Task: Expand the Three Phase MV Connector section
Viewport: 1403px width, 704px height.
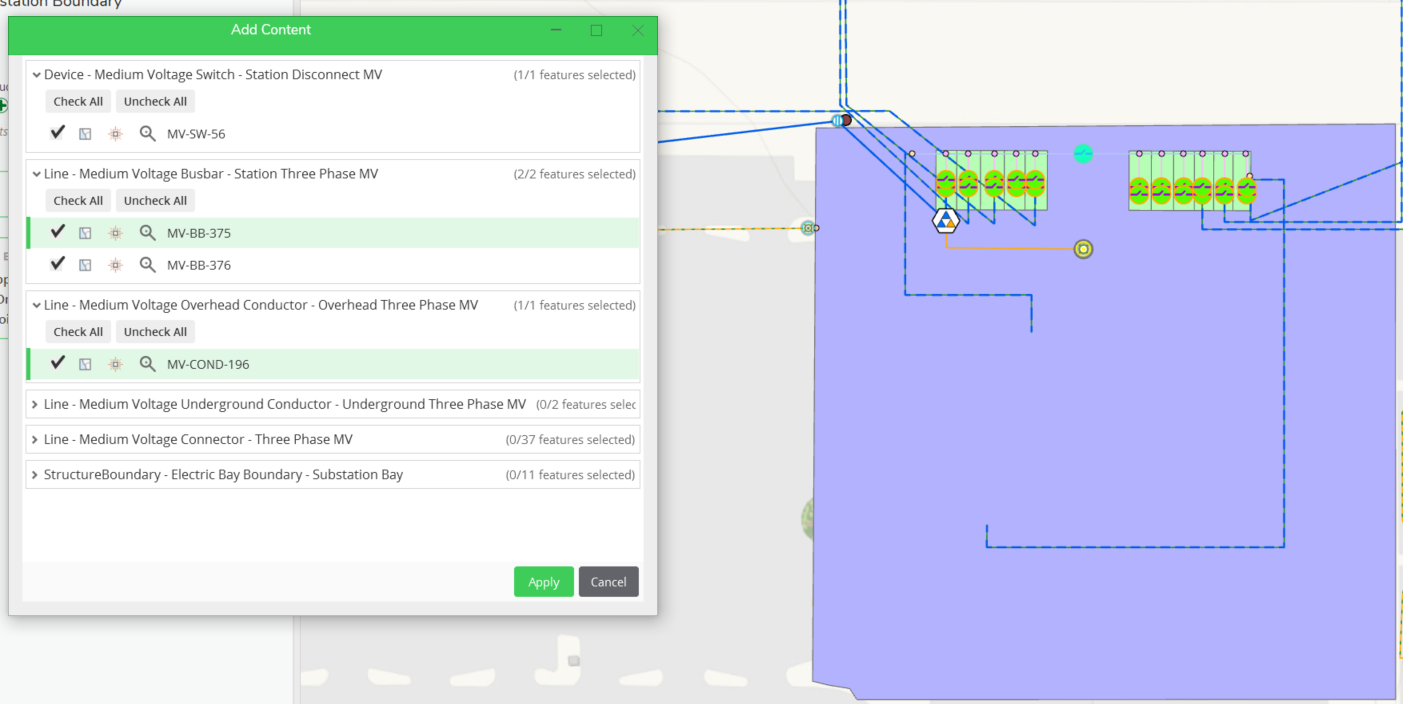Action: [35, 439]
